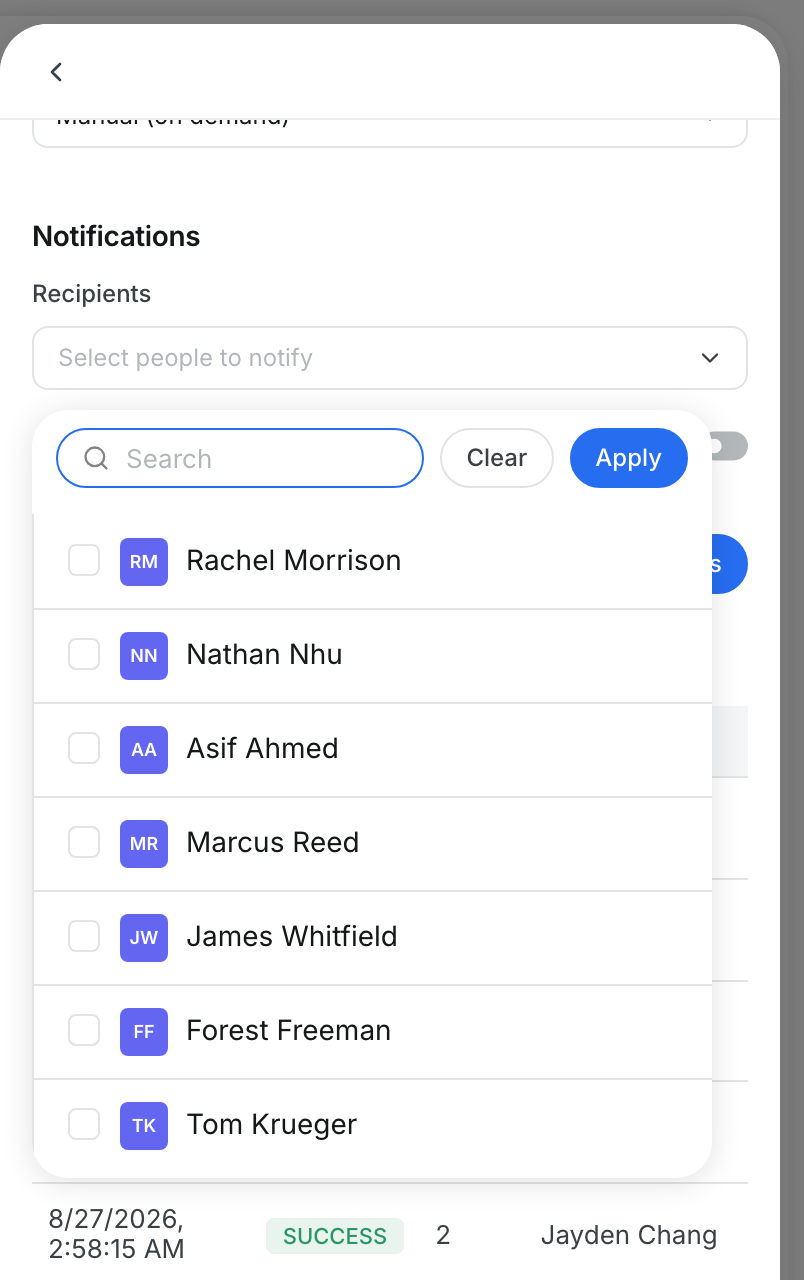Select the Asif Ahmed checkbox
Screen dimensions: 804x1280
84,748
